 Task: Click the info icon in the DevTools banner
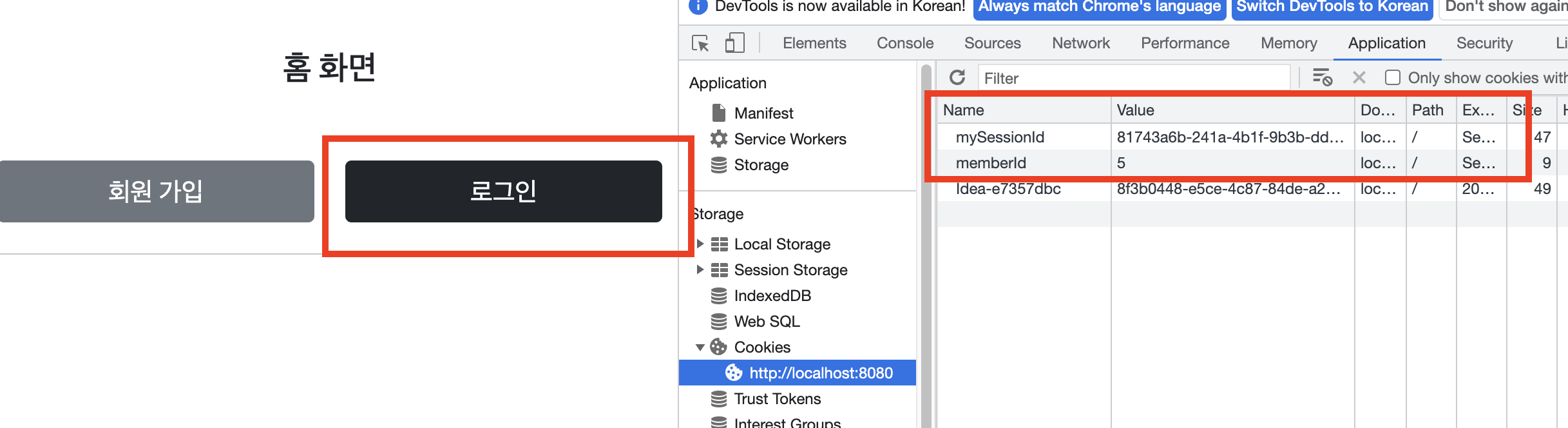698,6
